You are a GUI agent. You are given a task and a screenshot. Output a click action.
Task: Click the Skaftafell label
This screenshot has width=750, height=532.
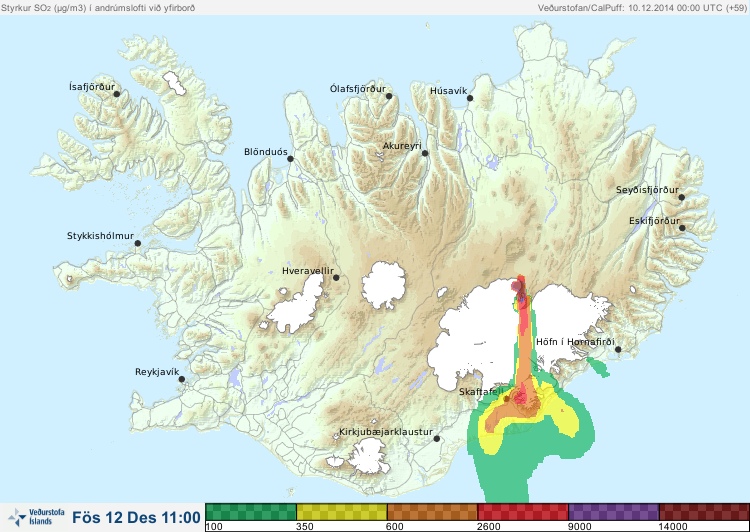(x=481, y=392)
